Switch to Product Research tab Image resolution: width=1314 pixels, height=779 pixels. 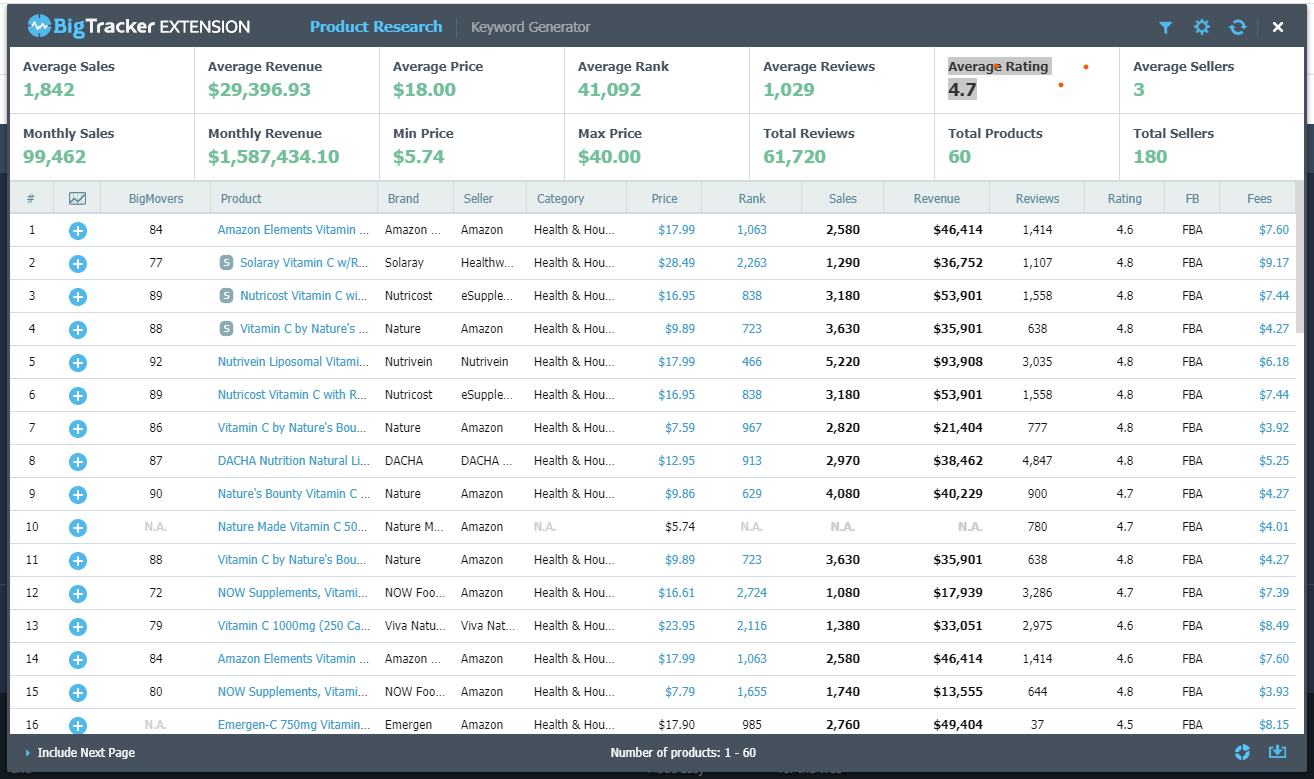pos(376,27)
